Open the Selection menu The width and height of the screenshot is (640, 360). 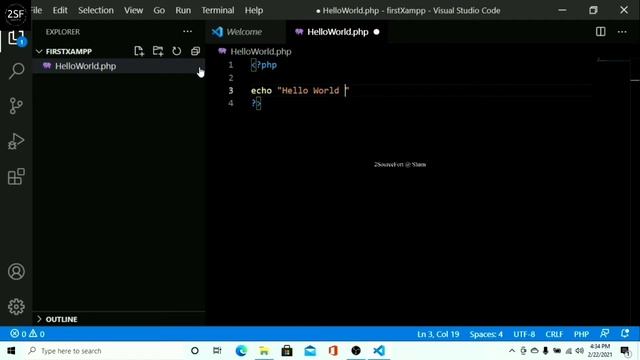click(x=96, y=10)
